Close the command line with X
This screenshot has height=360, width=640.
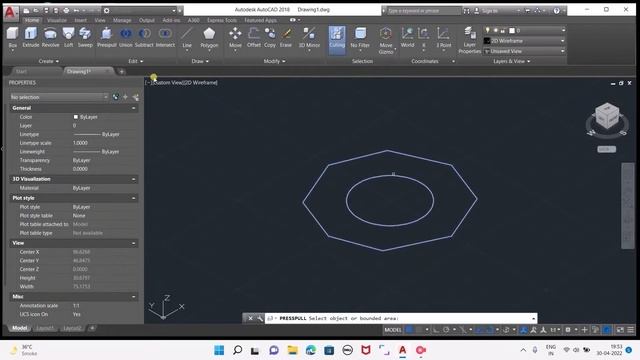pyautogui.click(x=250, y=318)
